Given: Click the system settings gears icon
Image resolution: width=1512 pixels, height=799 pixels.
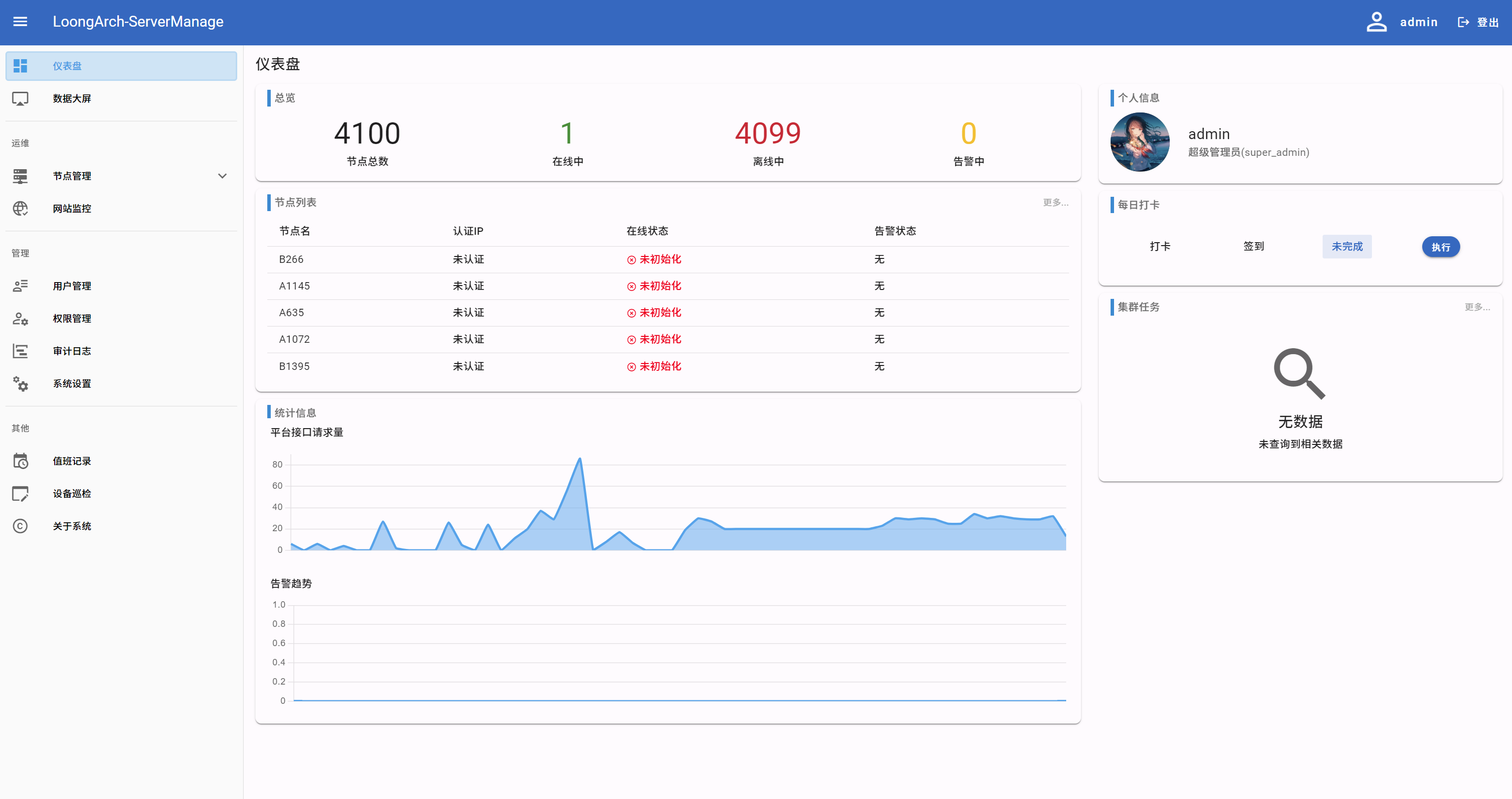Looking at the screenshot, I should pyautogui.click(x=20, y=383).
